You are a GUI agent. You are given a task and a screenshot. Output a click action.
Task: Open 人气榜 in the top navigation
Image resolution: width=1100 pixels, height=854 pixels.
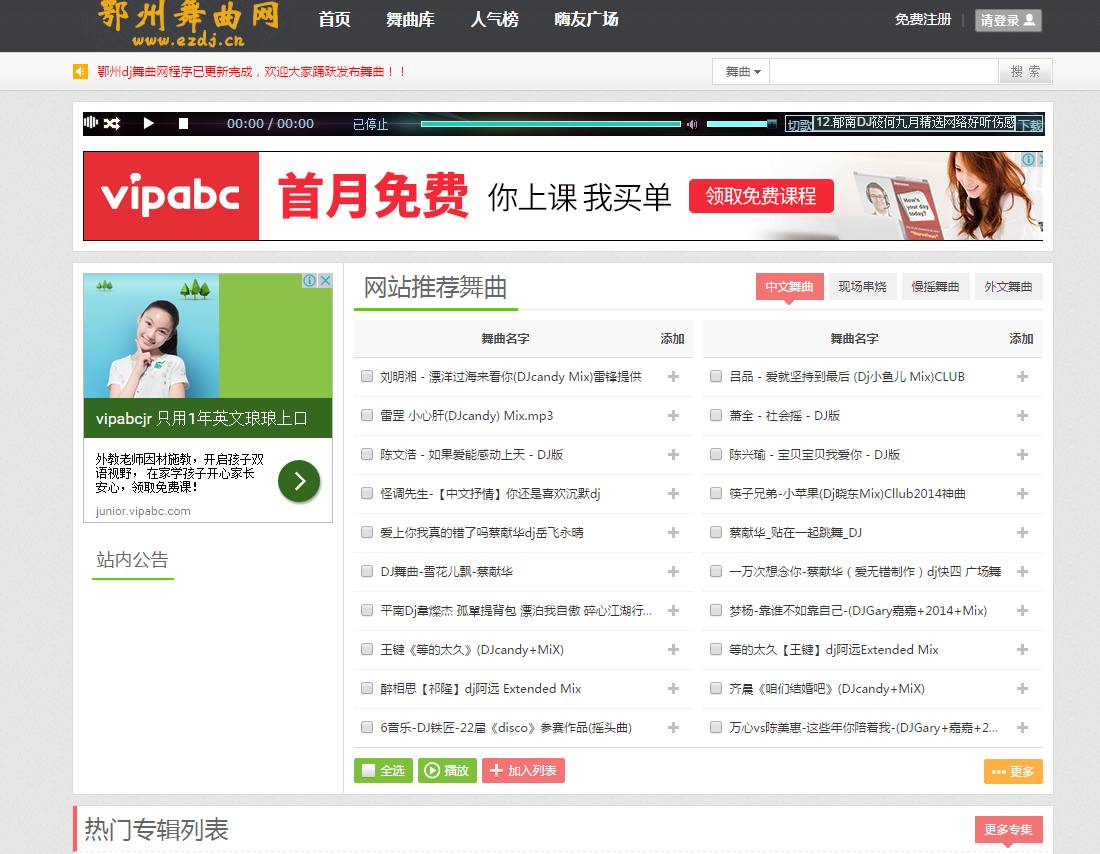click(x=494, y=20)
